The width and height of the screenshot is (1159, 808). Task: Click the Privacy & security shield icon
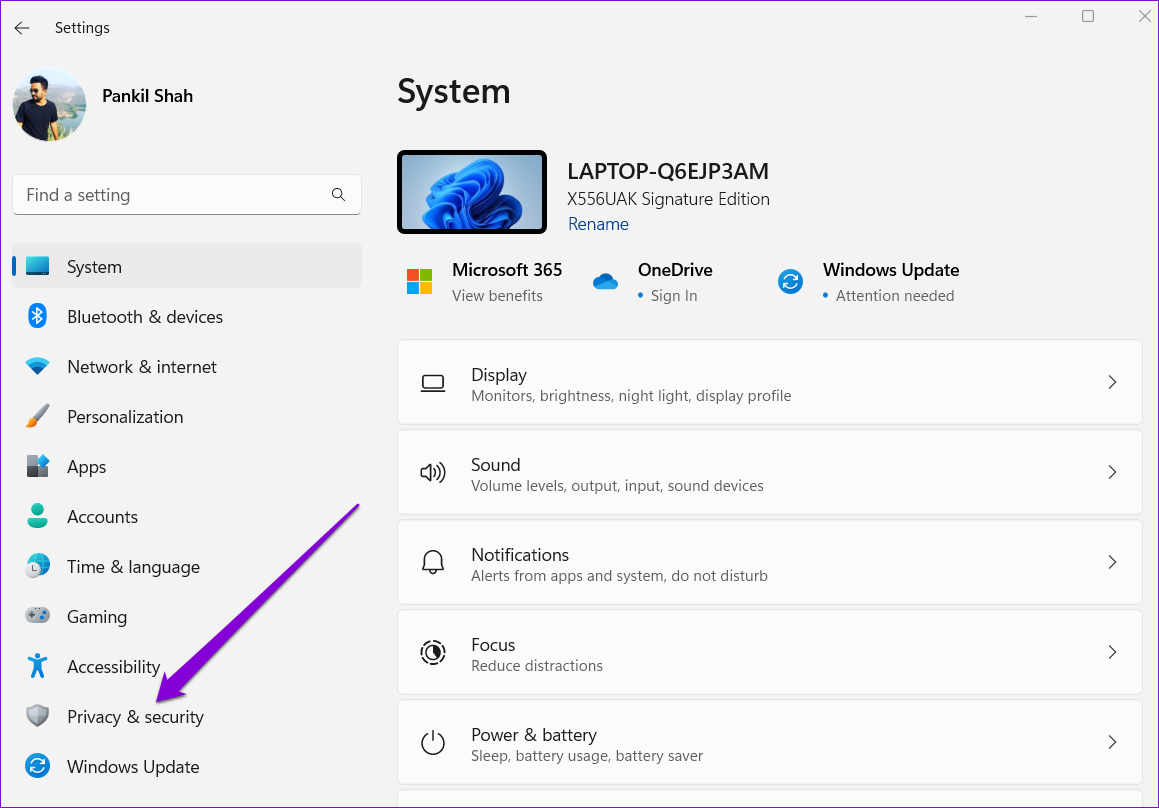[38, 717]
